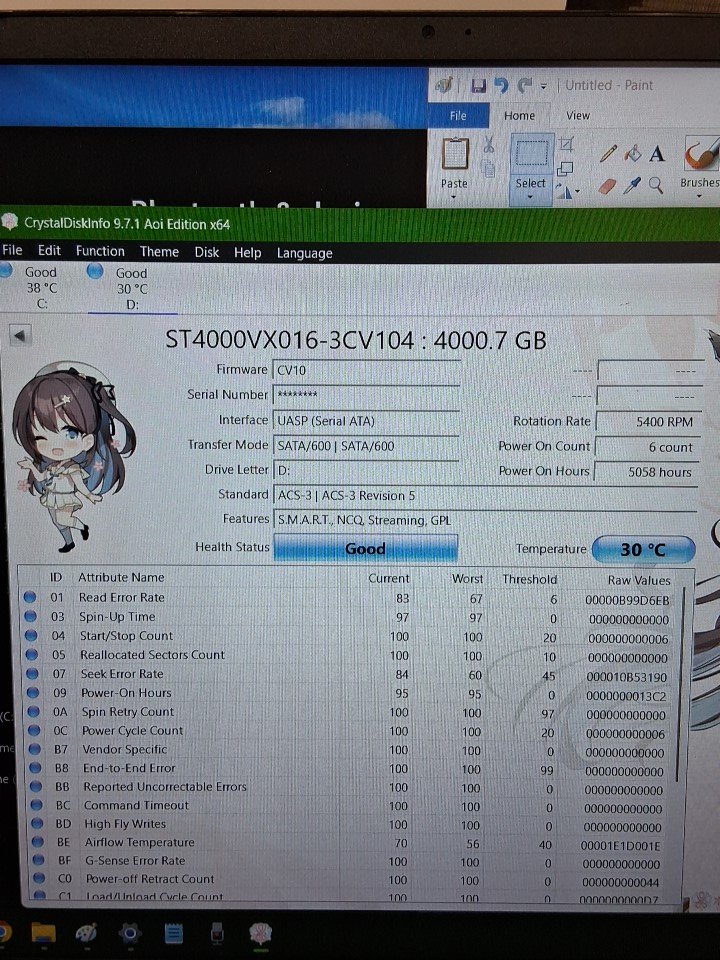The width and height of the screenshot is (720, 960).
Task: Click the Paint application icon in its title bar
Action: (444, 84)
